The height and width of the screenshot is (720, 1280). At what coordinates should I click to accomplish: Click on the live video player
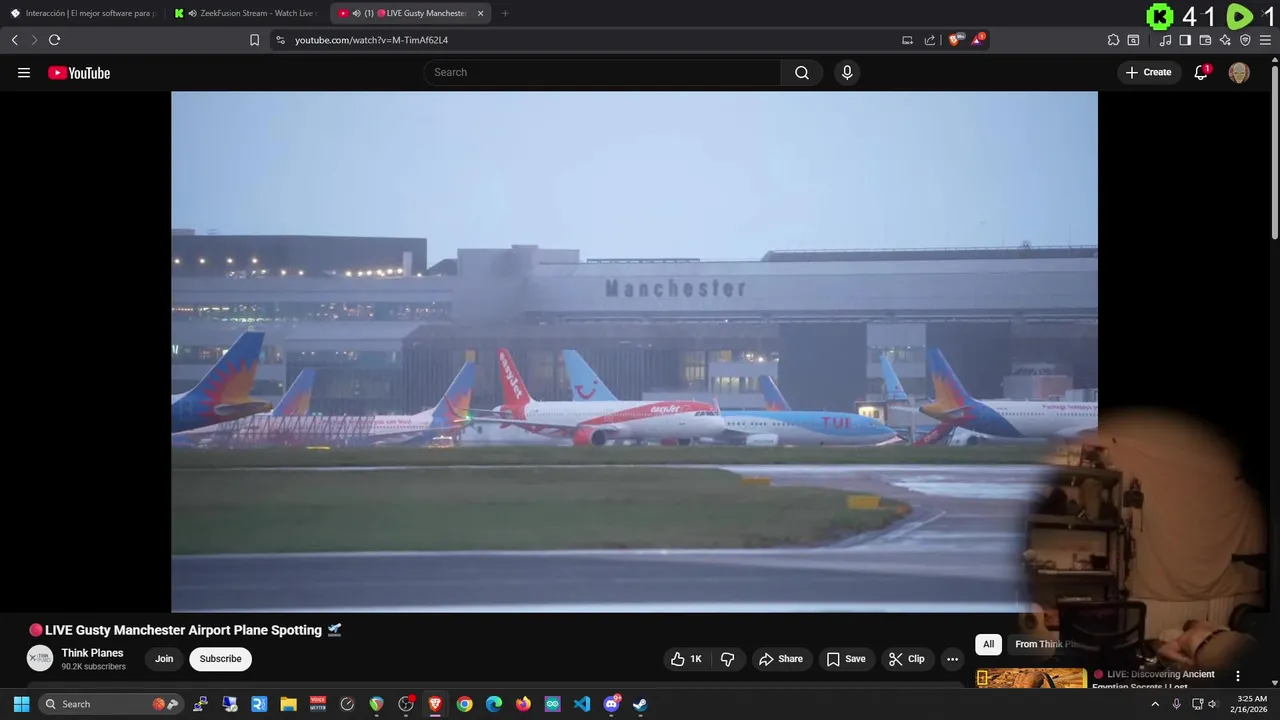[x=634, y=351]
